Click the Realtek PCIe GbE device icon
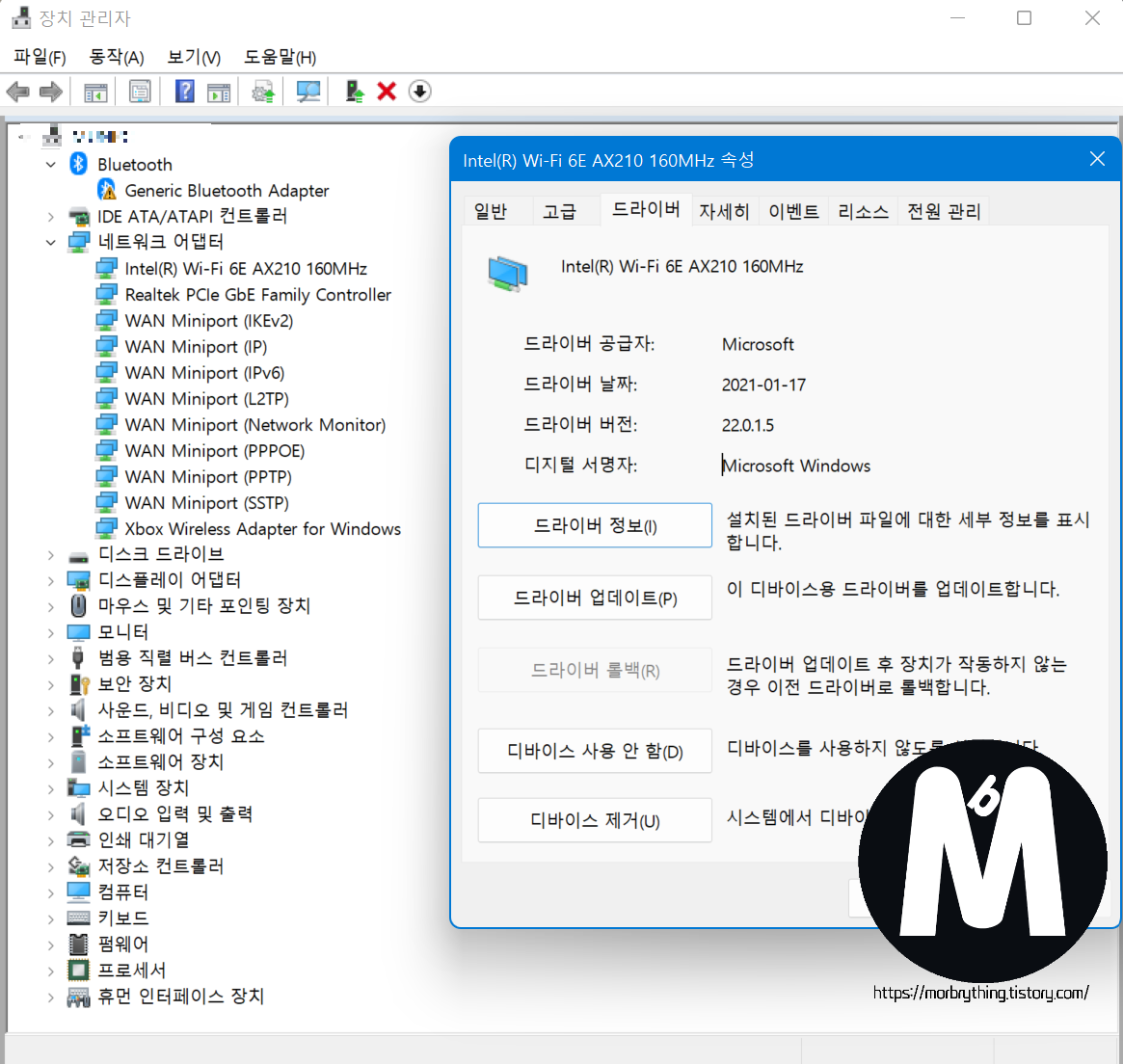This screenshot has width=1123, height=1064. click(x=106, y=294)
